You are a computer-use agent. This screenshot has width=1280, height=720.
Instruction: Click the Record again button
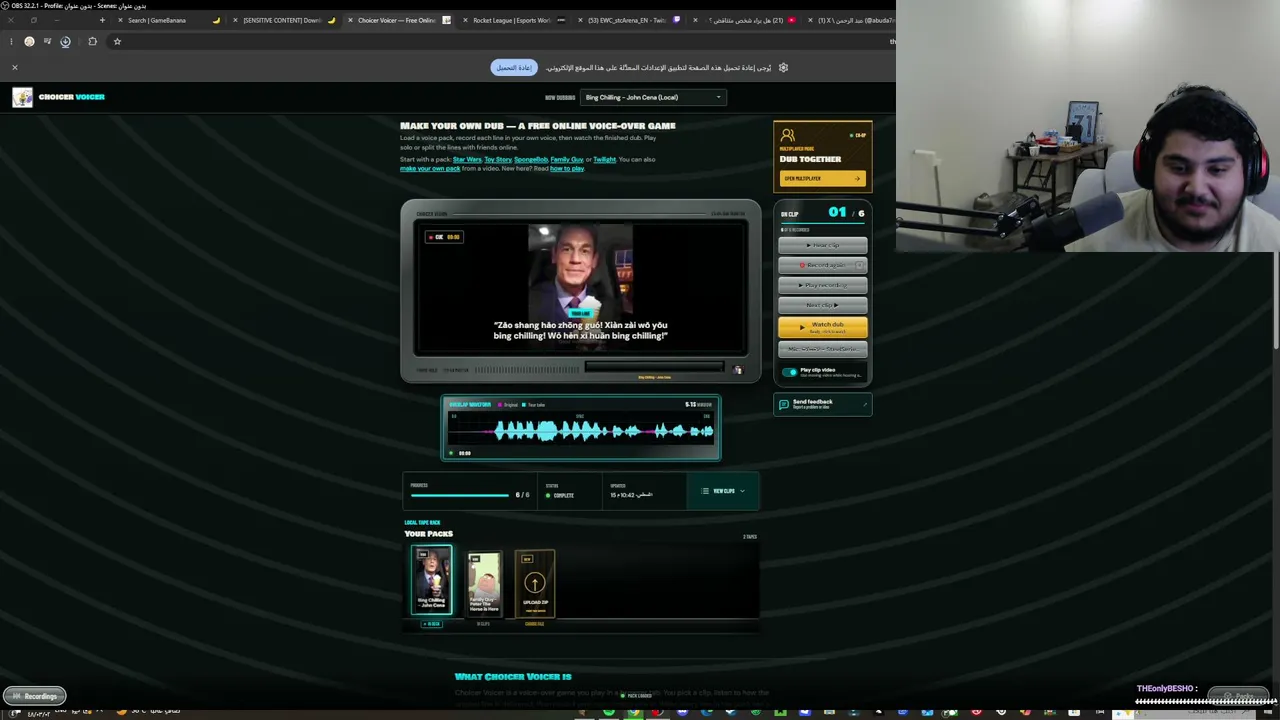[823, 265]
